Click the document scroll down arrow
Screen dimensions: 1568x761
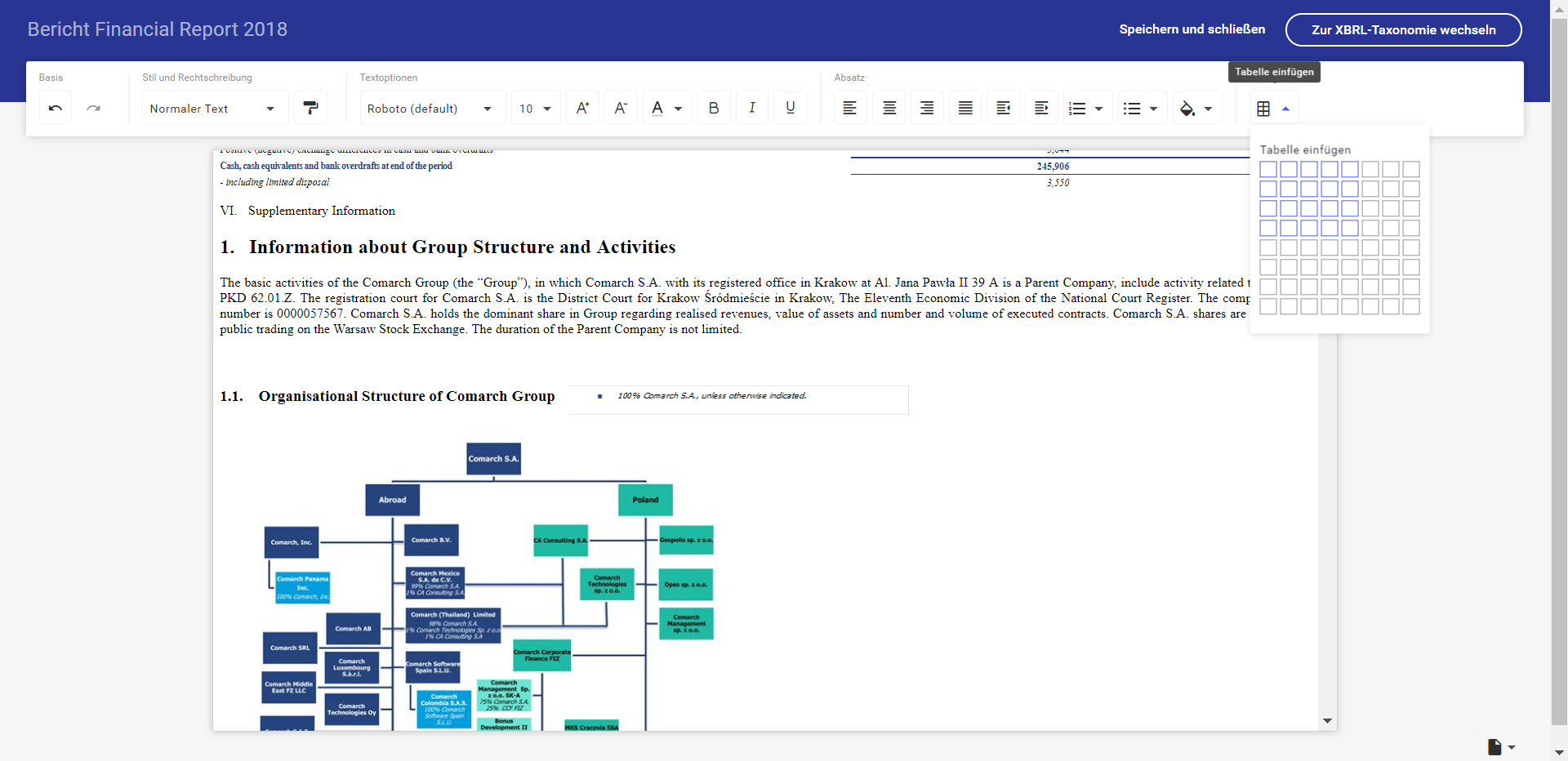1327,721
